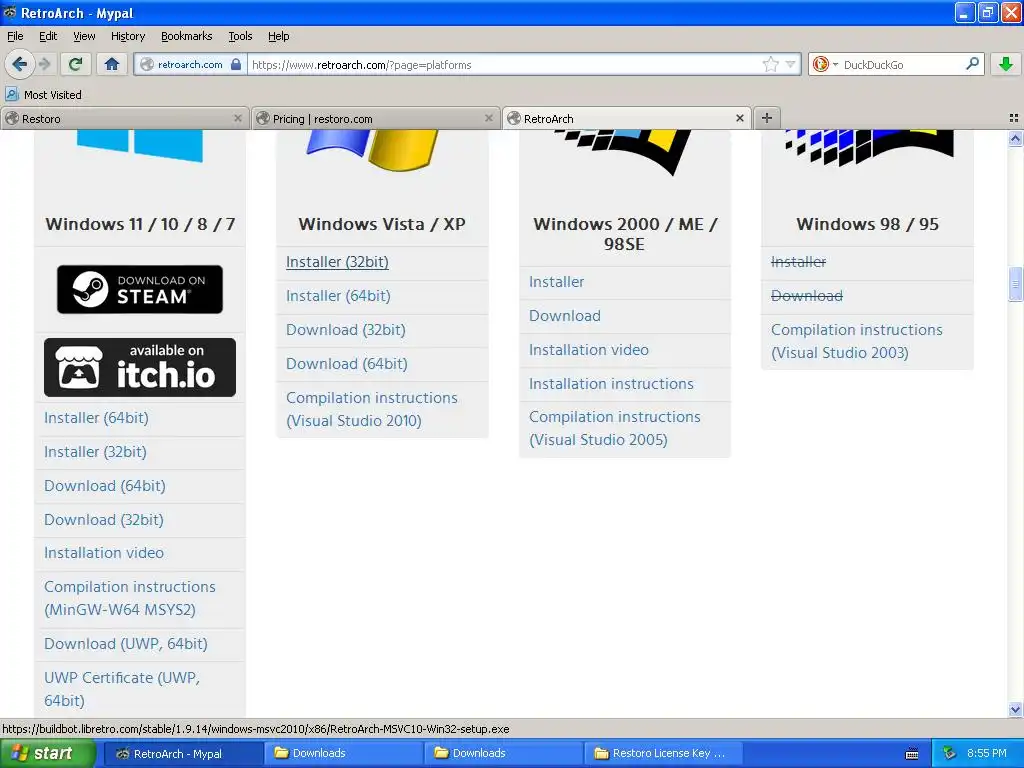The height and width of the screenshot is (768, 1024).
Task: Click Download (32bit) under Windows Vista / XP
Action: (x=345, y=329)
